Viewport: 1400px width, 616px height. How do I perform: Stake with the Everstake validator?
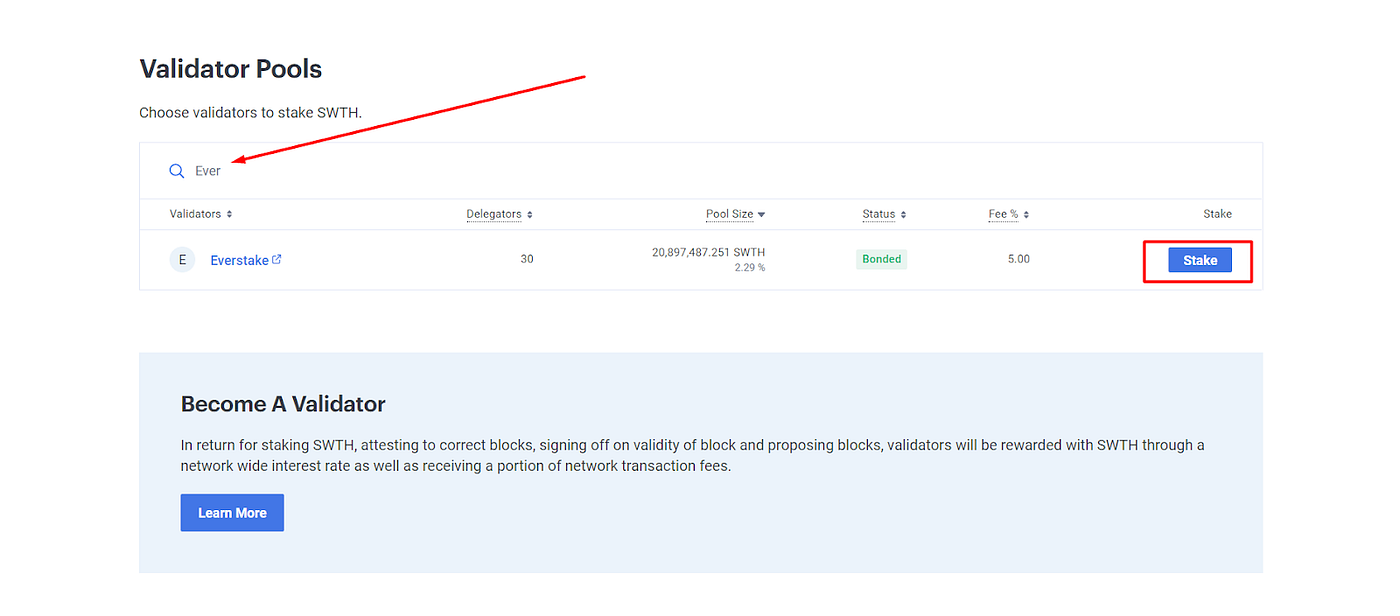1200,260
